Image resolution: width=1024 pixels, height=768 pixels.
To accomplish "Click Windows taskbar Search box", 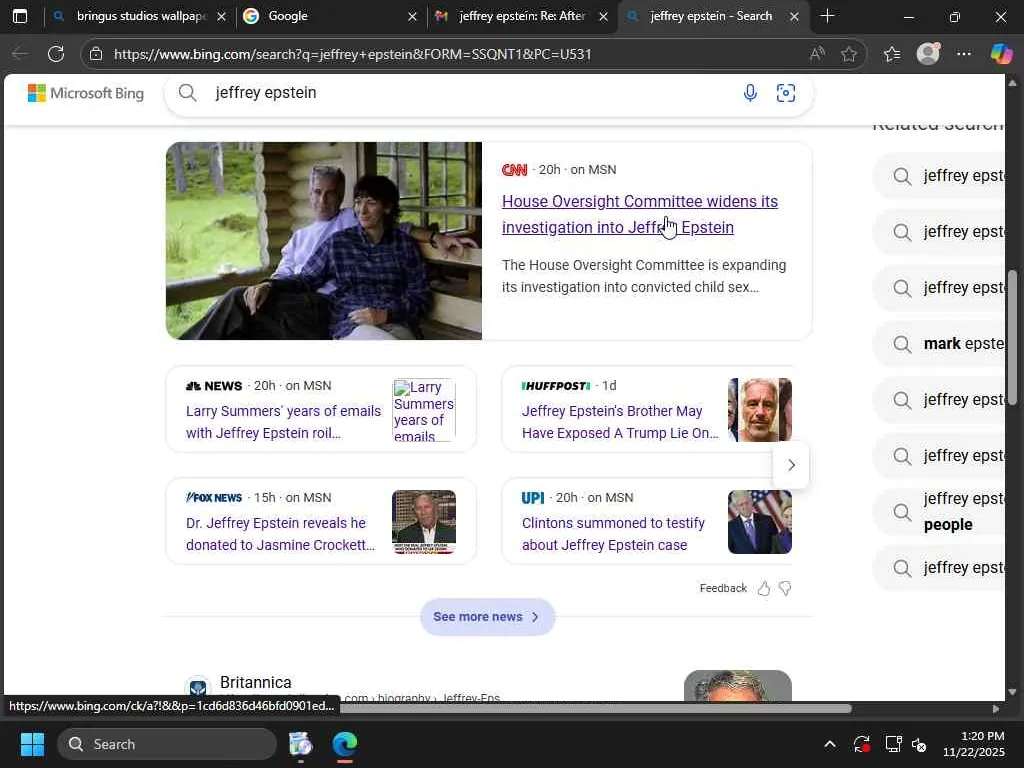I will pyautogui.click(x=167, y=744).
